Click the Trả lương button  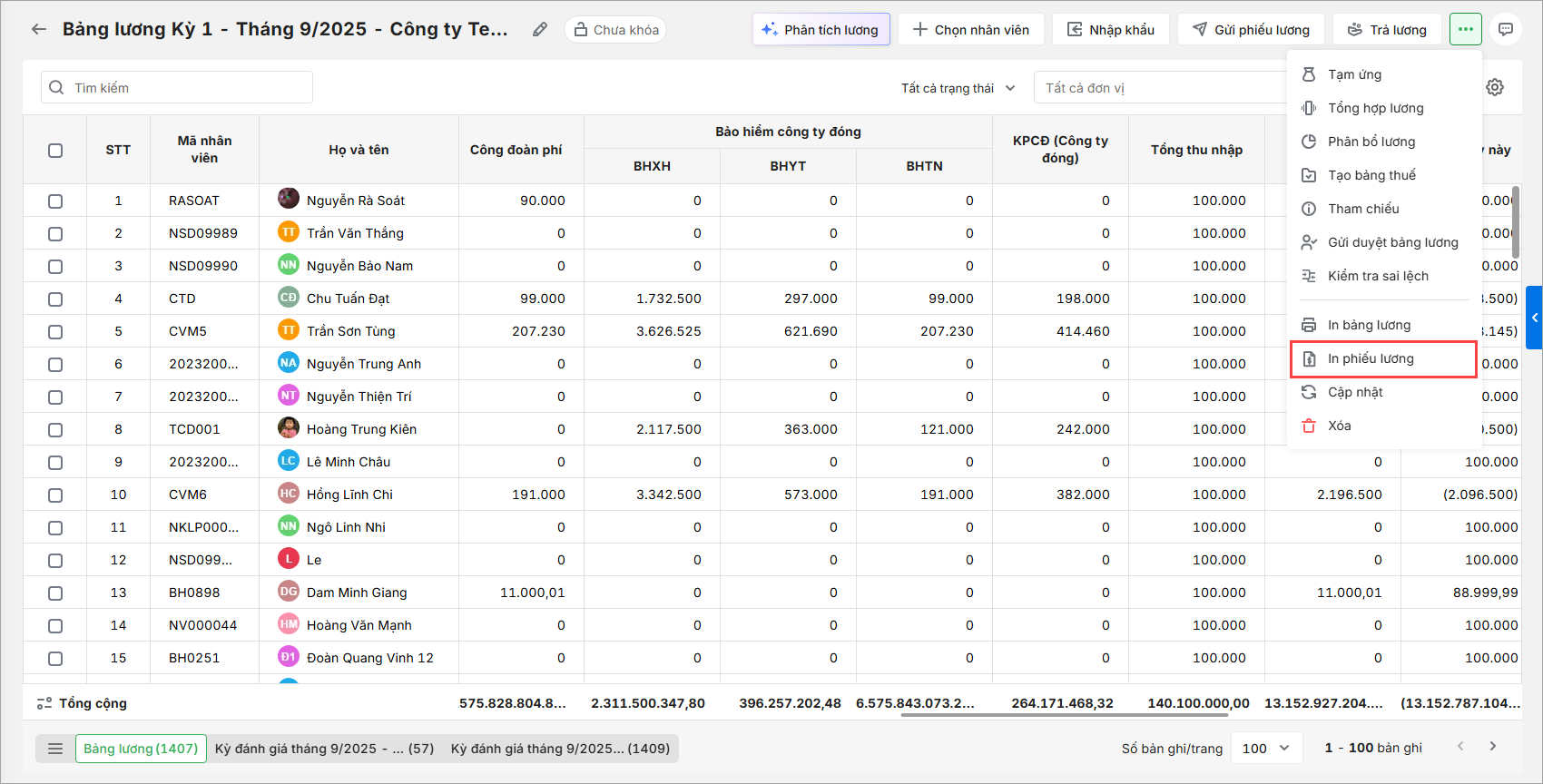[x=1387, y=29]
